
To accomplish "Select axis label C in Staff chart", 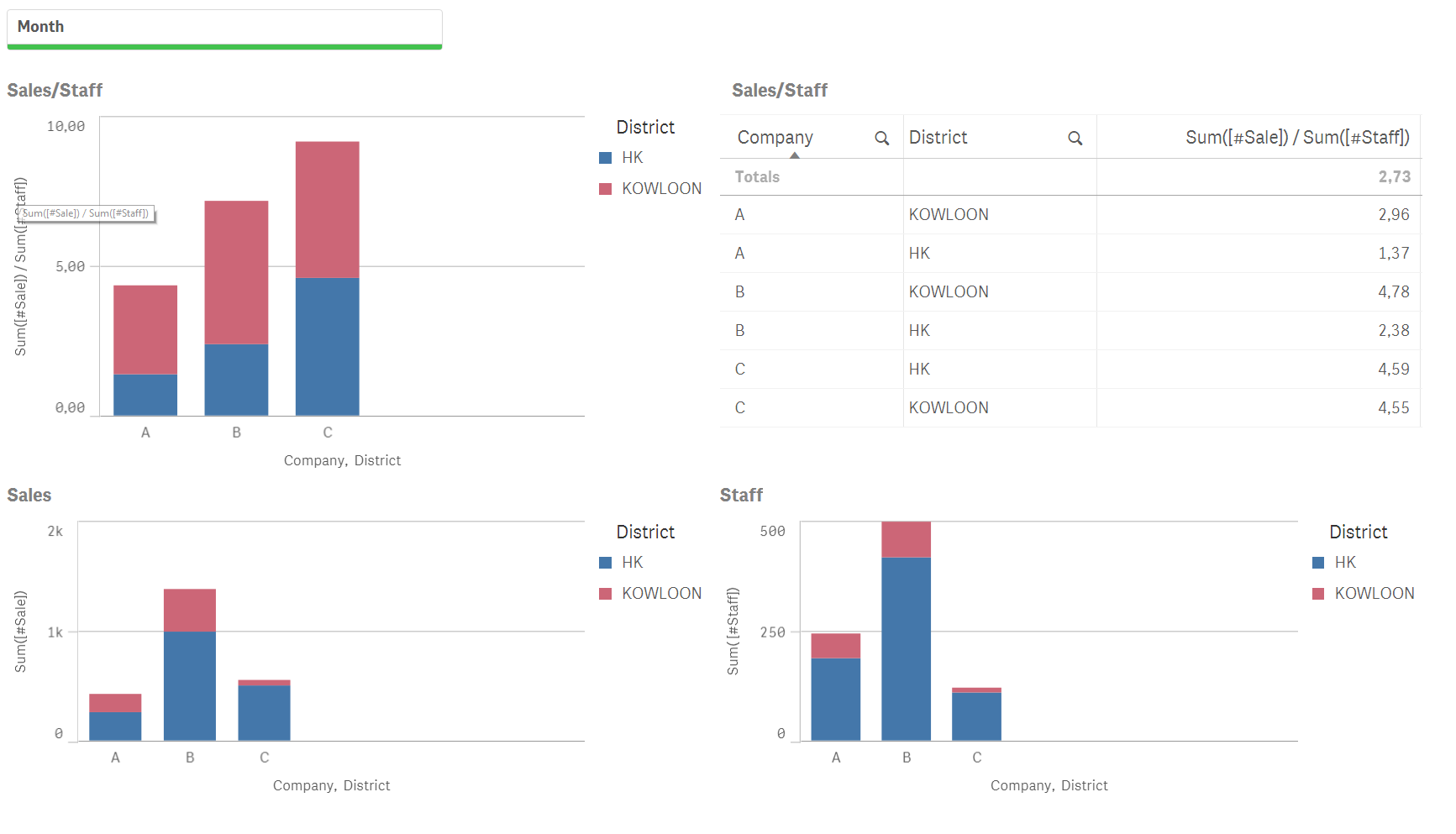I will pos(976,758).
